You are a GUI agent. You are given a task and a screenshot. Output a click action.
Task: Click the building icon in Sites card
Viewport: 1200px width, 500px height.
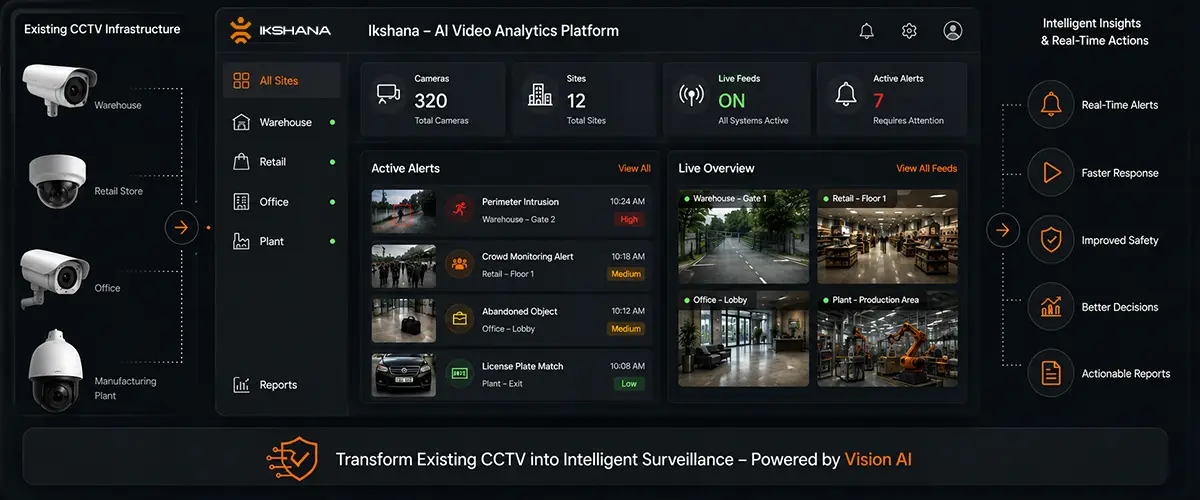[x=540, y=94]
